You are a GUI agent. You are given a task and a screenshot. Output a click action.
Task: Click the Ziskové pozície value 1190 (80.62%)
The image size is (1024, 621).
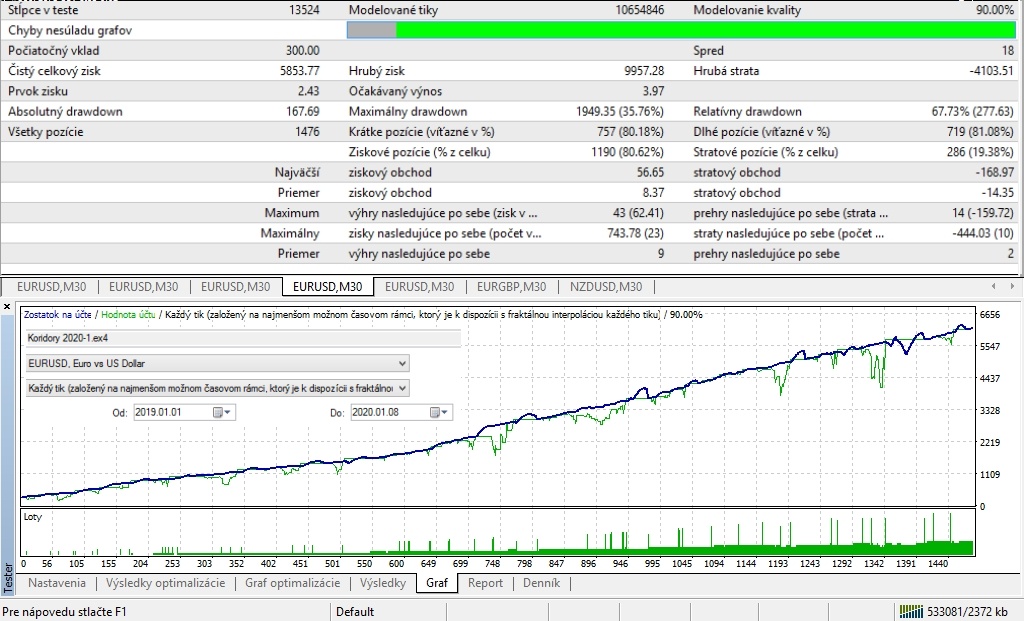coord(628,151)
